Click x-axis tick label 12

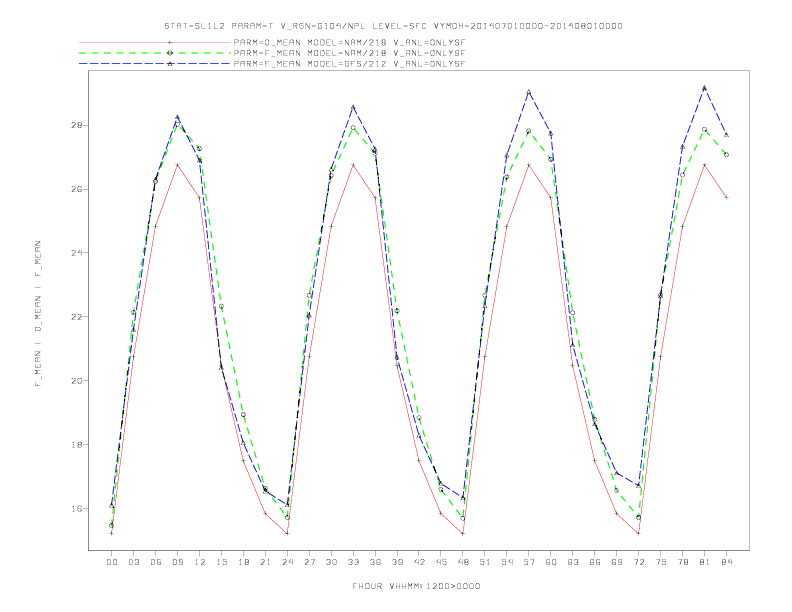200,562
